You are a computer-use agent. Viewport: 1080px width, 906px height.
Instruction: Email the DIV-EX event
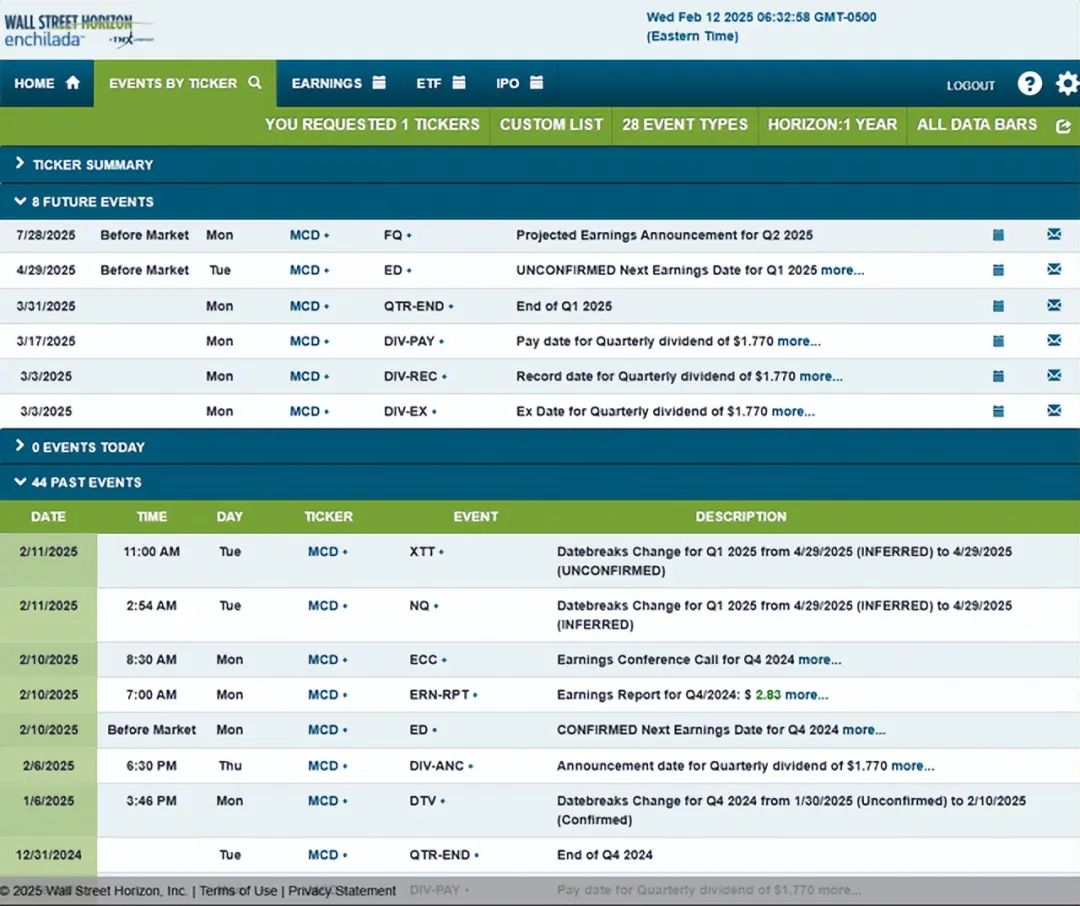pos(1054,411)
